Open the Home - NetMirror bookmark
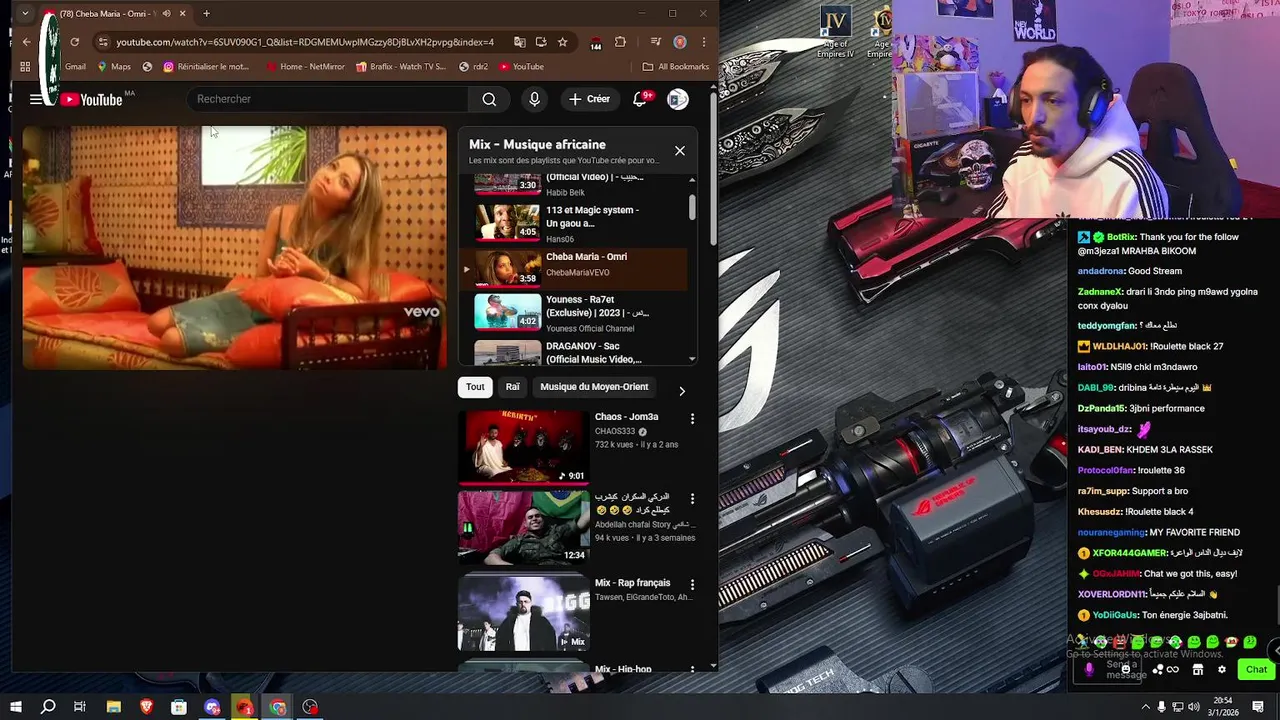The image size is (1280, 720). point(305,67)
